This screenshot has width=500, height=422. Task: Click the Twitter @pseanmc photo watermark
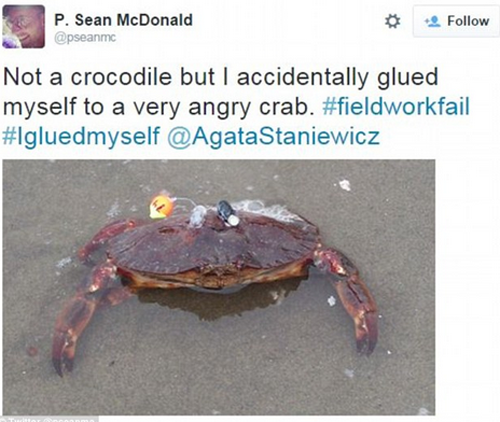click(x=50, y=419)
